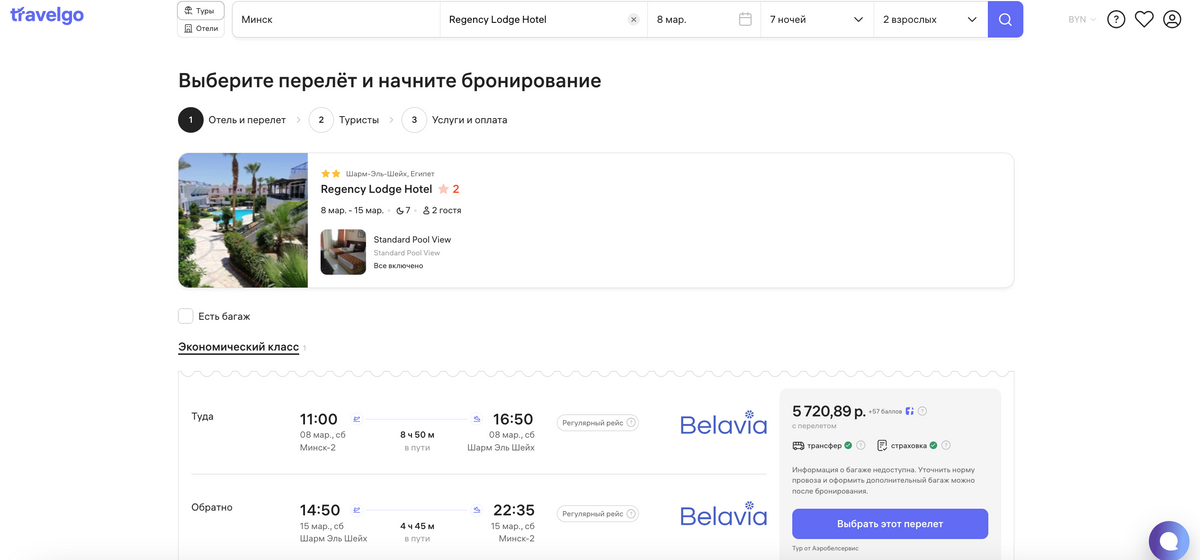Switch to the Туры toggle
Viewport: 1200px width, 560px height.
click(200, 10)
